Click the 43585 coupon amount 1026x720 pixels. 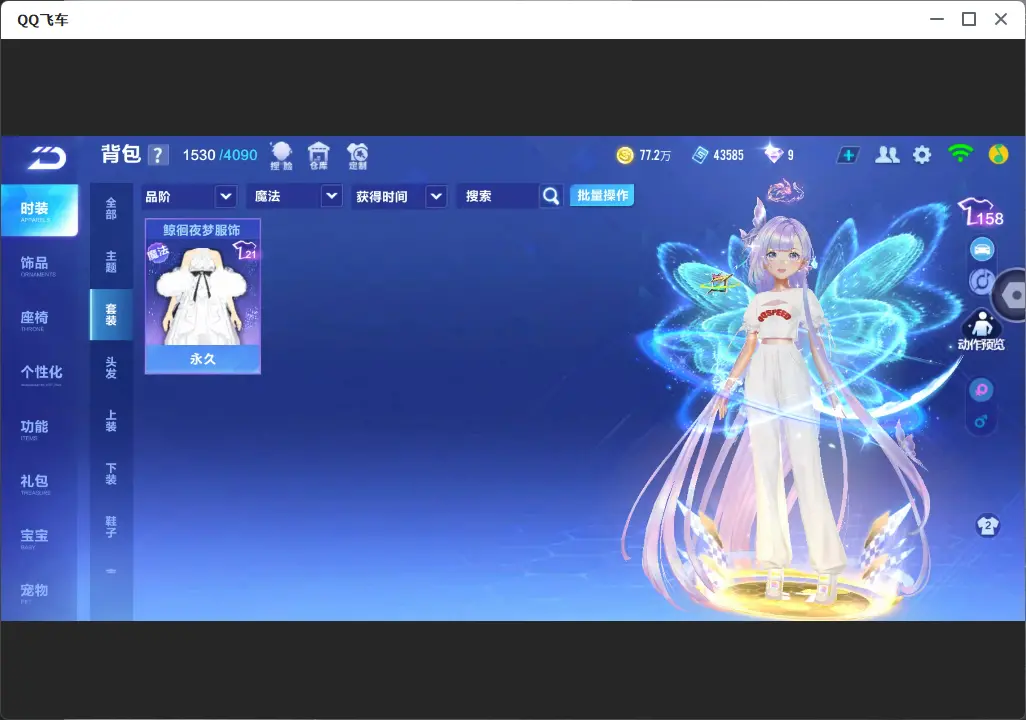[728, 155]
